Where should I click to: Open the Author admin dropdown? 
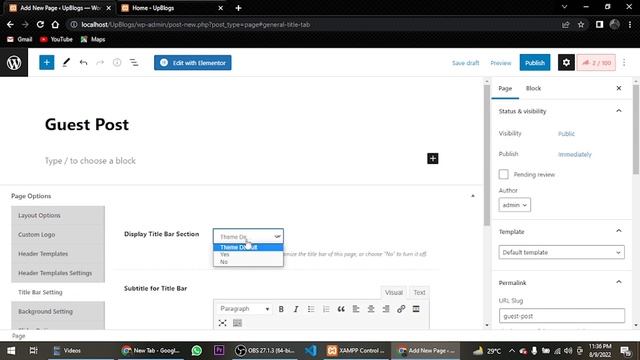(514, 205)
